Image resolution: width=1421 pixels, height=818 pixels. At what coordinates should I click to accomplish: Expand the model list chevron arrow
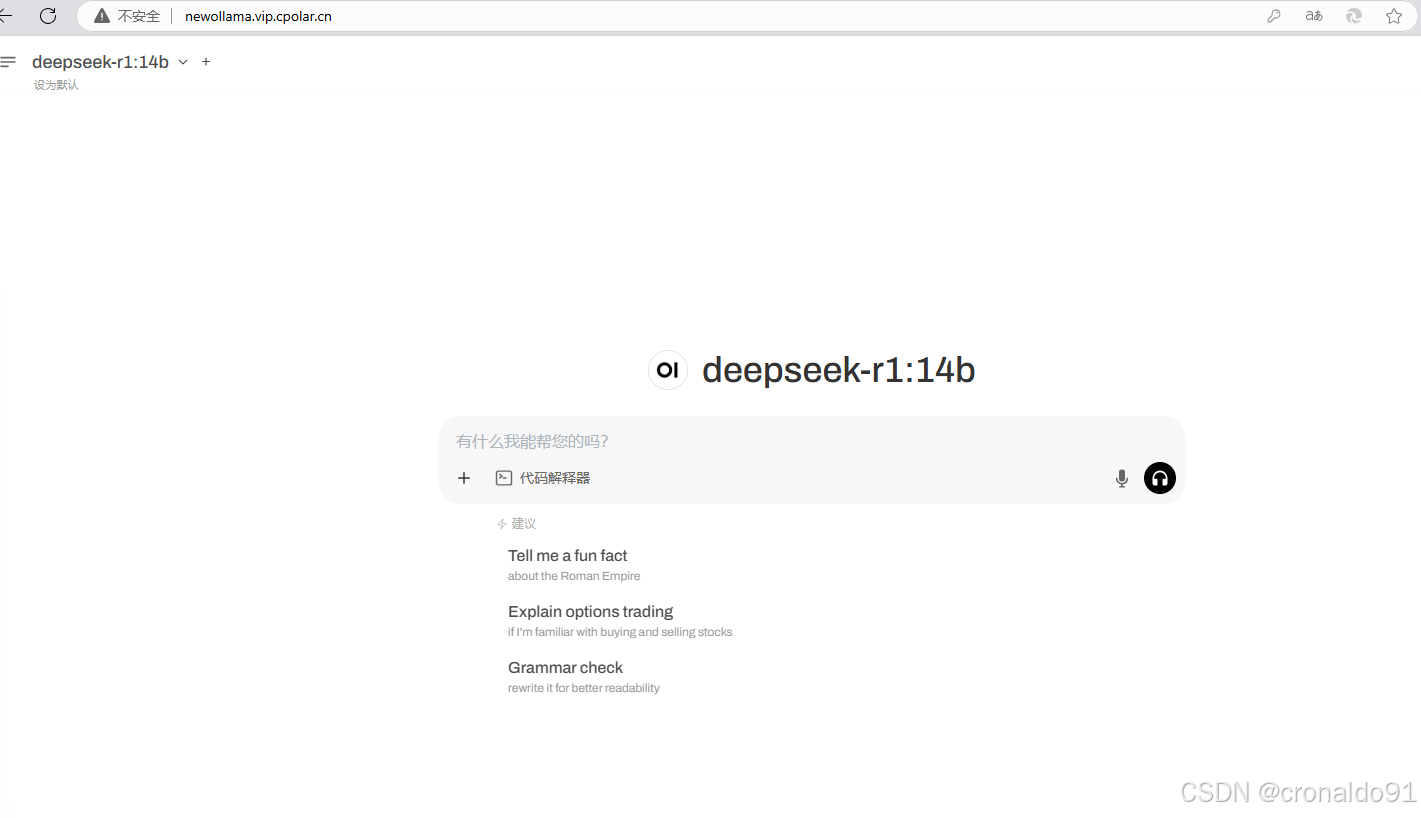tap(183, 62)
